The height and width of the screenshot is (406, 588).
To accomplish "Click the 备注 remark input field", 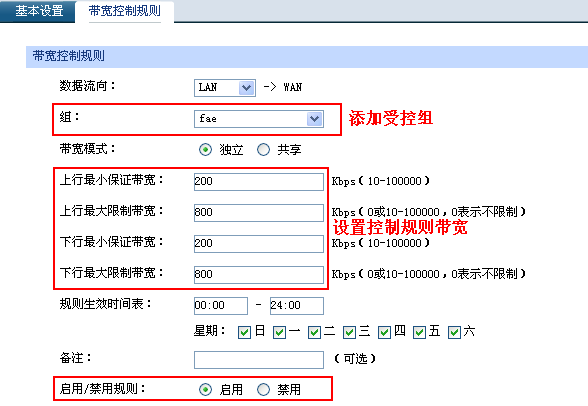I will 259,360.
